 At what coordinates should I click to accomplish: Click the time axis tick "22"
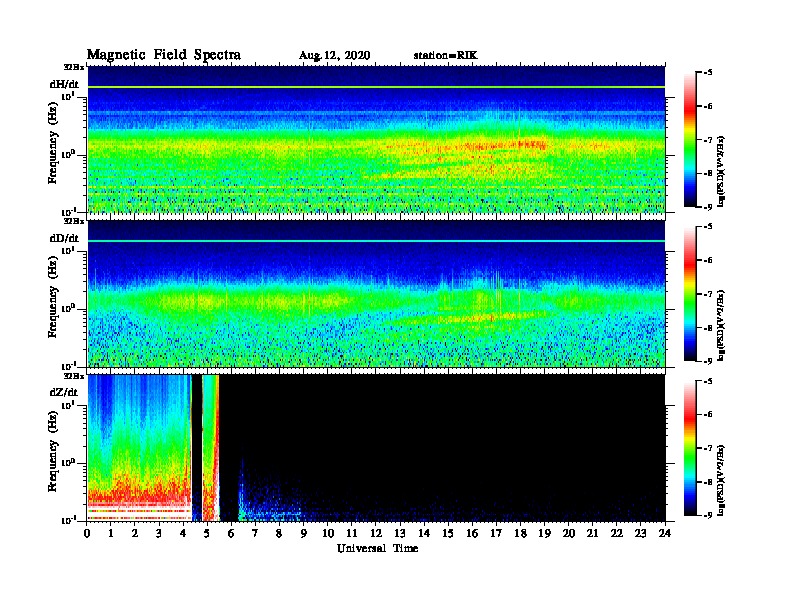point(617,534)
